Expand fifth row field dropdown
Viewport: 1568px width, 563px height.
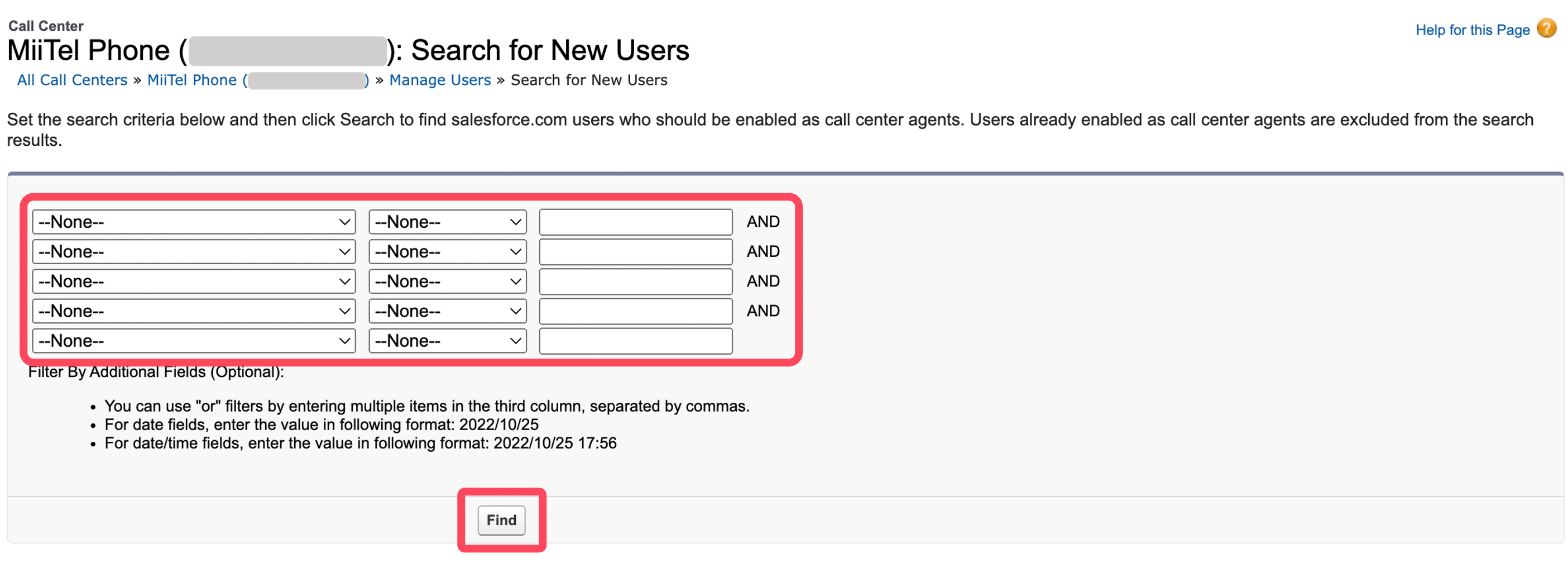click(194, 341)
